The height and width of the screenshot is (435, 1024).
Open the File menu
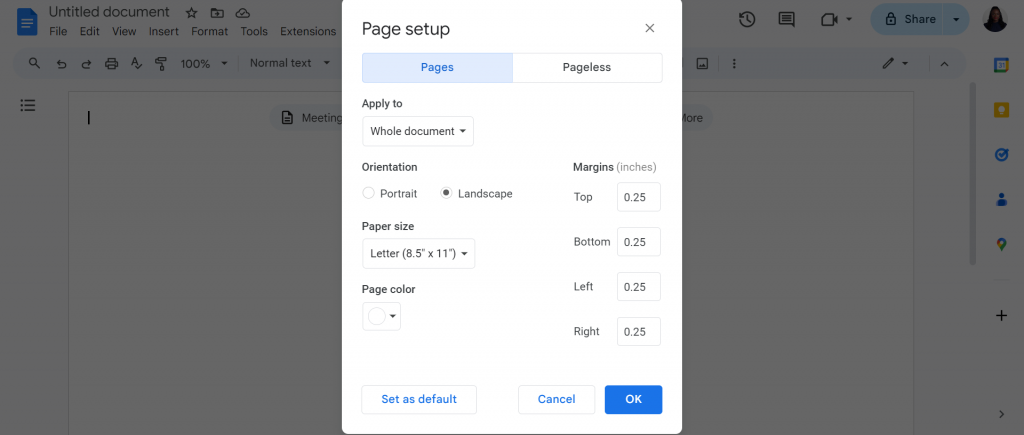click(x=58, y=31)
